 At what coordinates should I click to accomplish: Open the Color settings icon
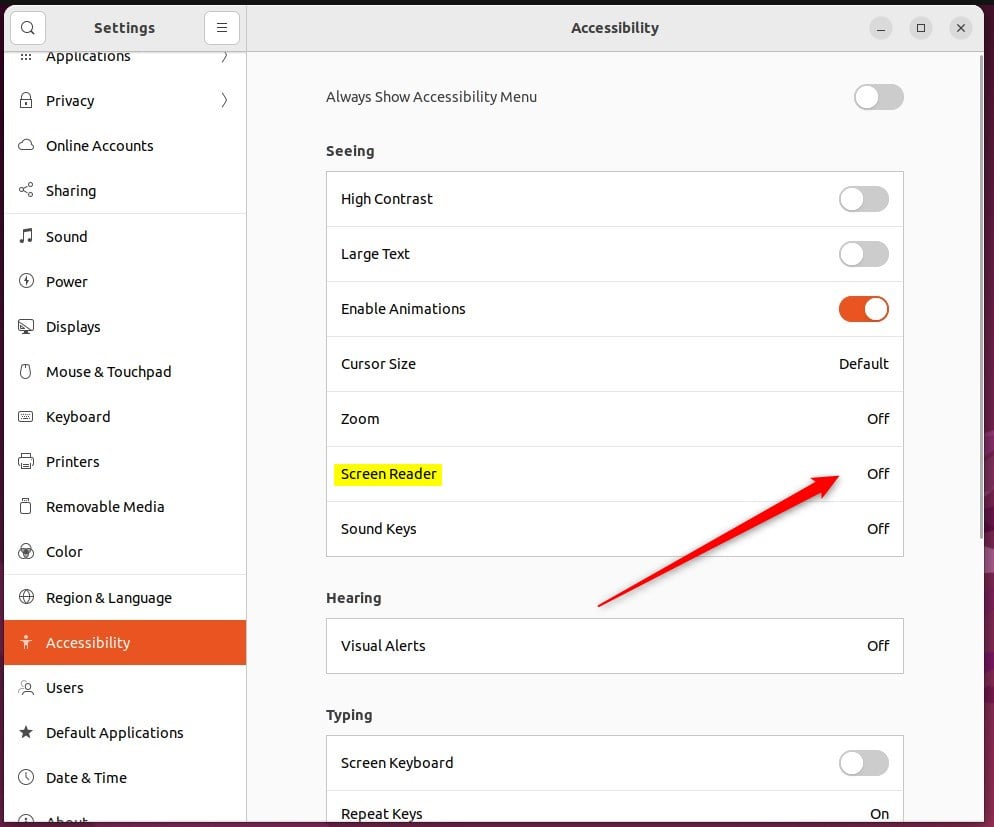pyautogui.click(x=27, y=551)
